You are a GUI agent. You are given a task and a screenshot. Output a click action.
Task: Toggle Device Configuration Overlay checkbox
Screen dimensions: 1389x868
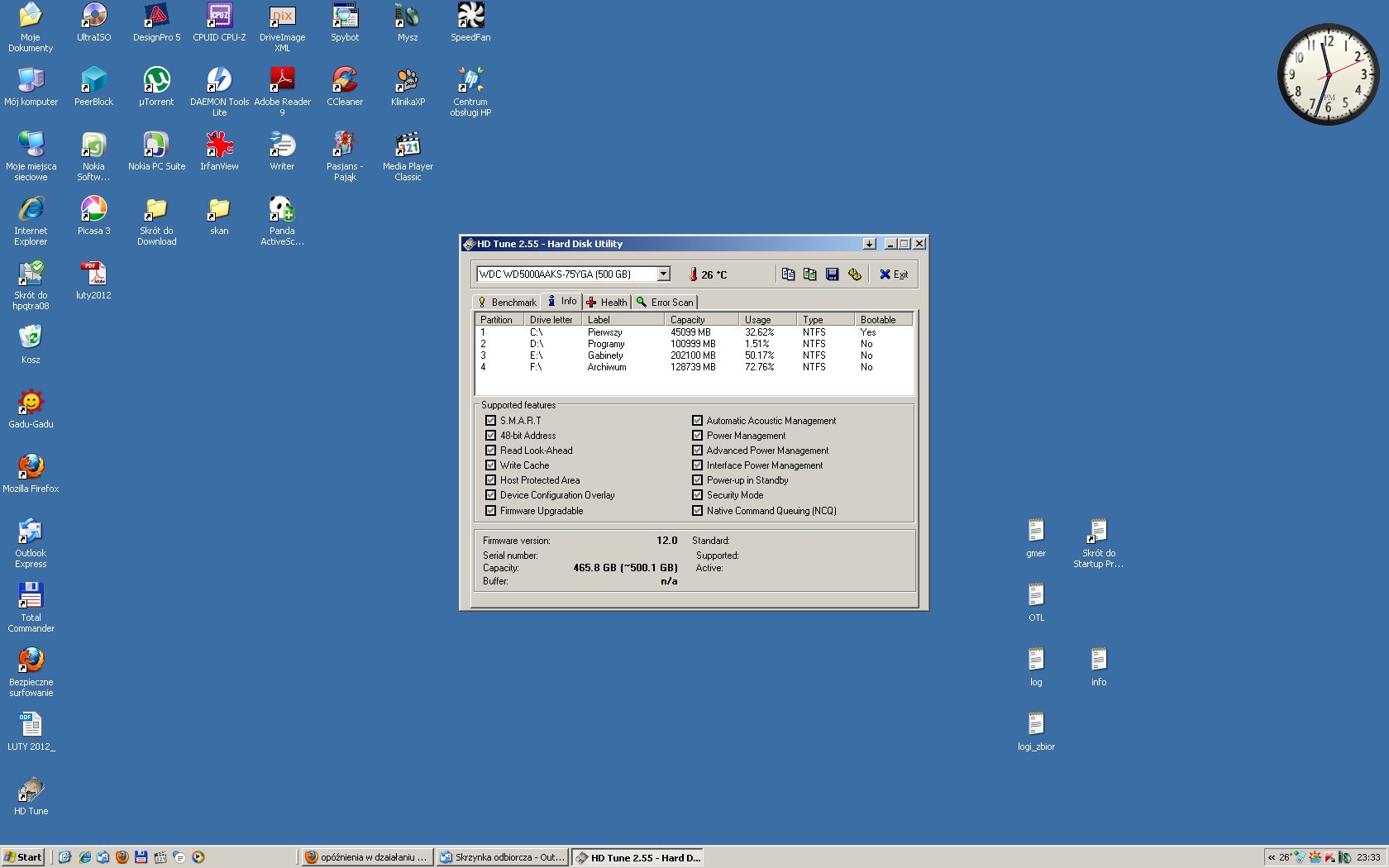point(490,494)
